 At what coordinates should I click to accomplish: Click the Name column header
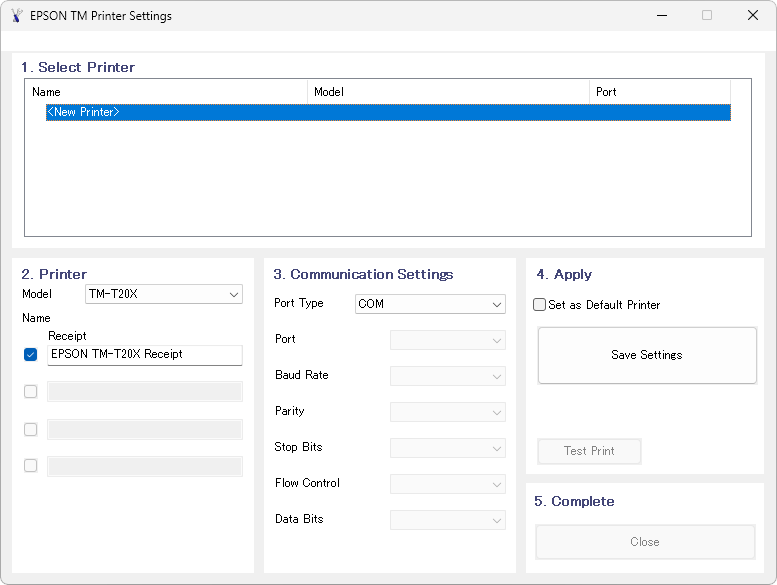pyautogui.click(x=166, y=92)
